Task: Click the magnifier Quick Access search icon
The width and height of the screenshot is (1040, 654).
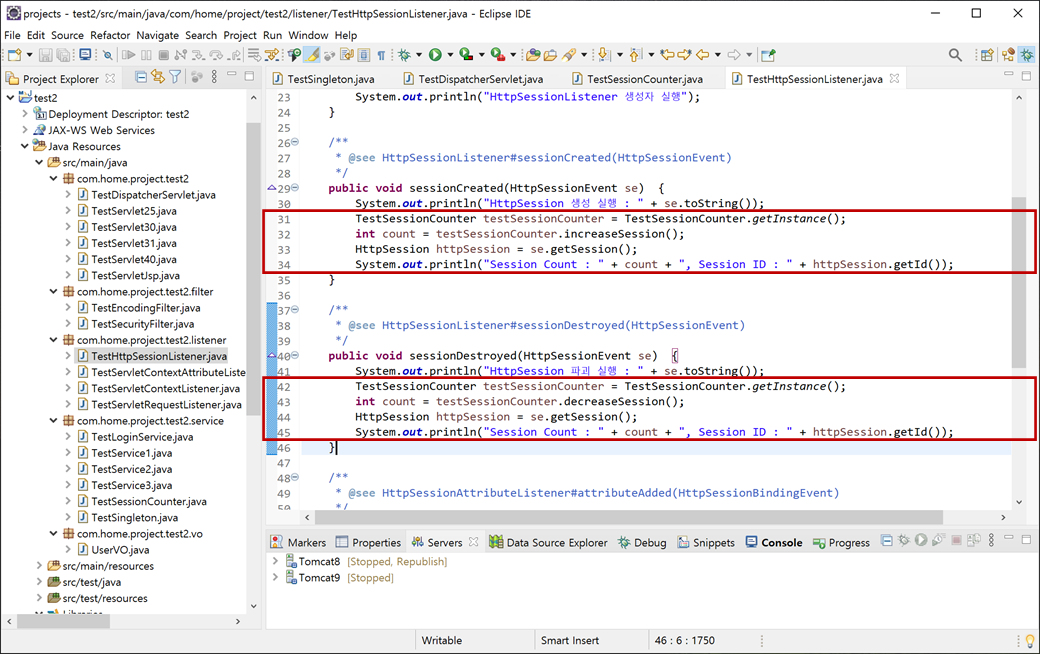Action: tap(955, 55)
